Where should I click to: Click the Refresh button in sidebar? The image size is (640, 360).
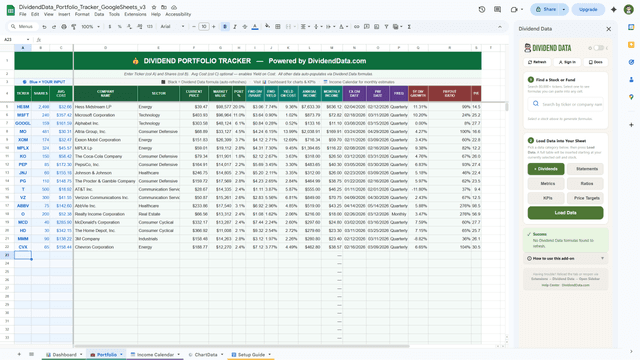[537, 62]
